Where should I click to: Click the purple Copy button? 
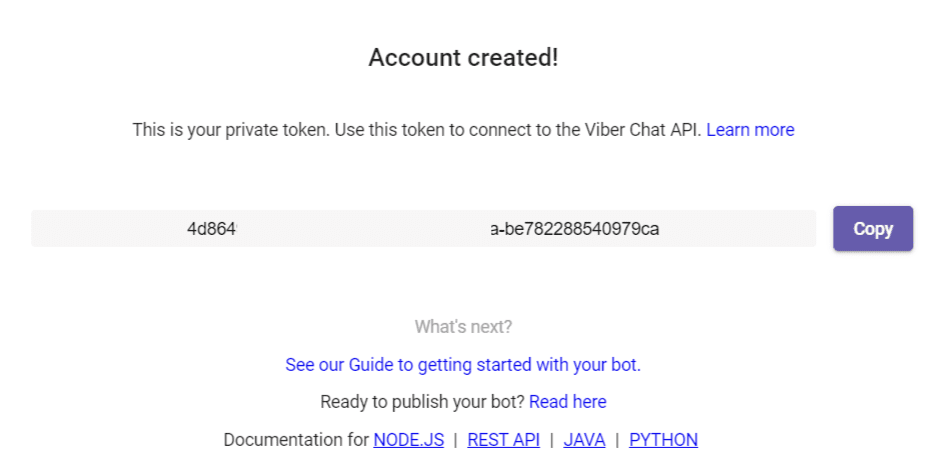tap(872, 229)
